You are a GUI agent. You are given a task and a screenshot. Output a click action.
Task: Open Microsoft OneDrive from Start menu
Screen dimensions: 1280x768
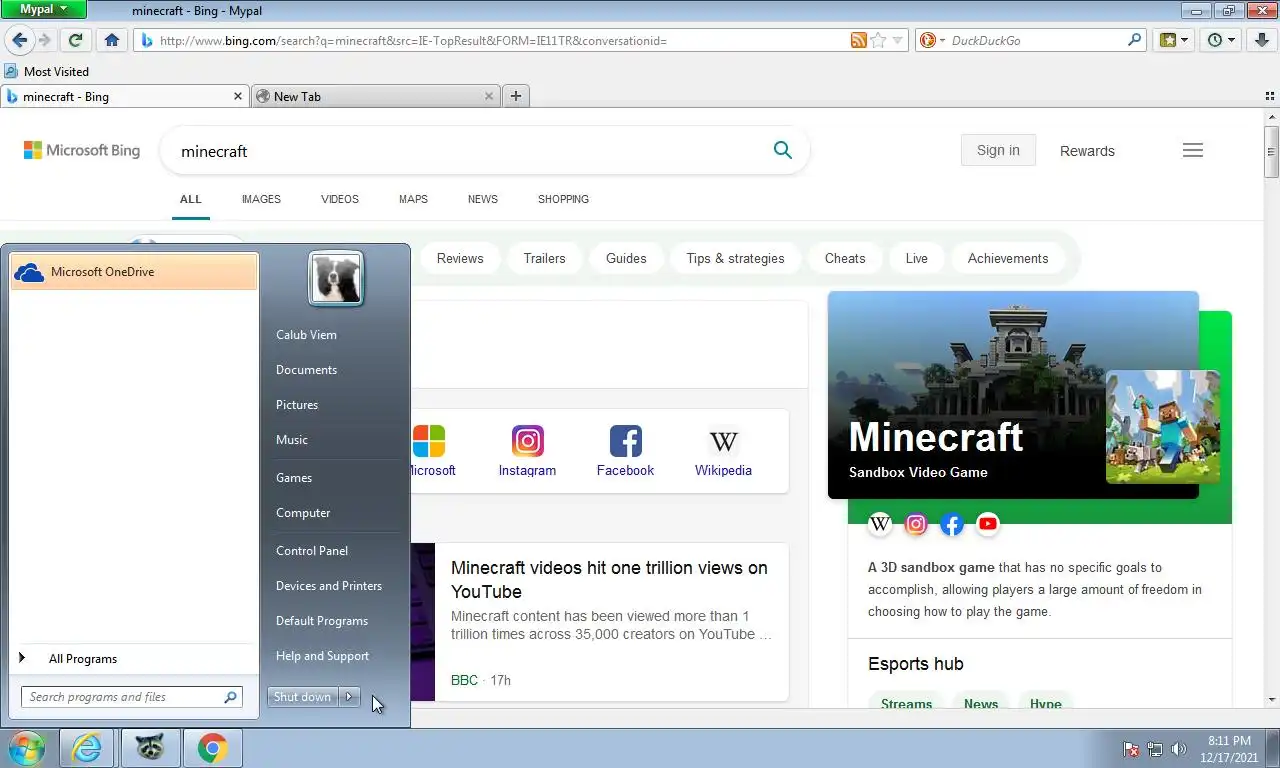tap(134, 272)
